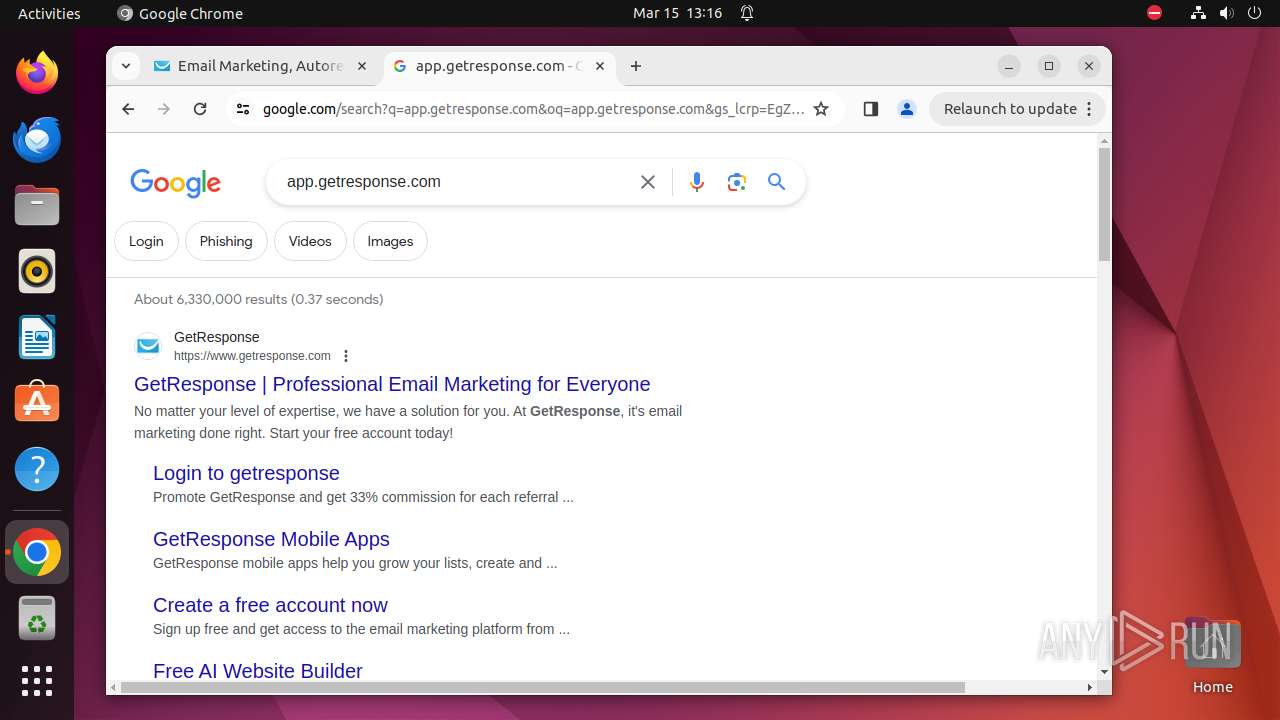Open the clock and calendar Mar 15 13:16

pos(677,13)
